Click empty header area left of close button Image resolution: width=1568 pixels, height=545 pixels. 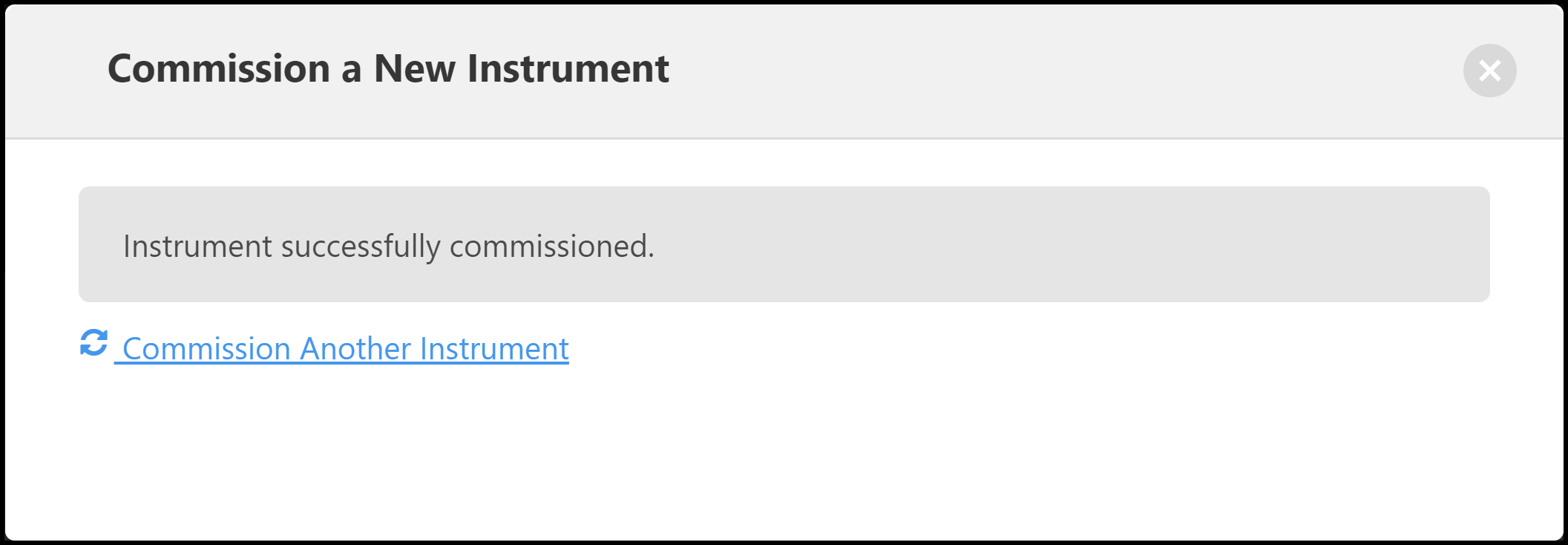1113,71
